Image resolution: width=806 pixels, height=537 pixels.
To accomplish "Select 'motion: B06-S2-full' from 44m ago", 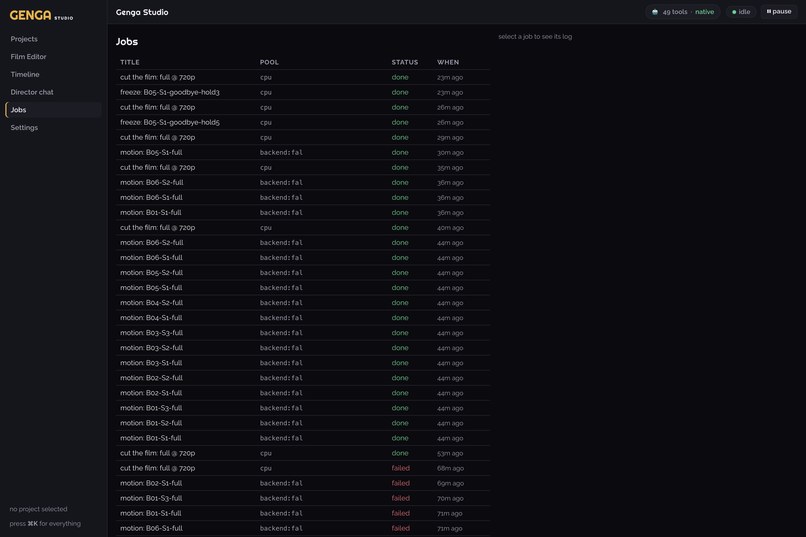I will point(303,243).
